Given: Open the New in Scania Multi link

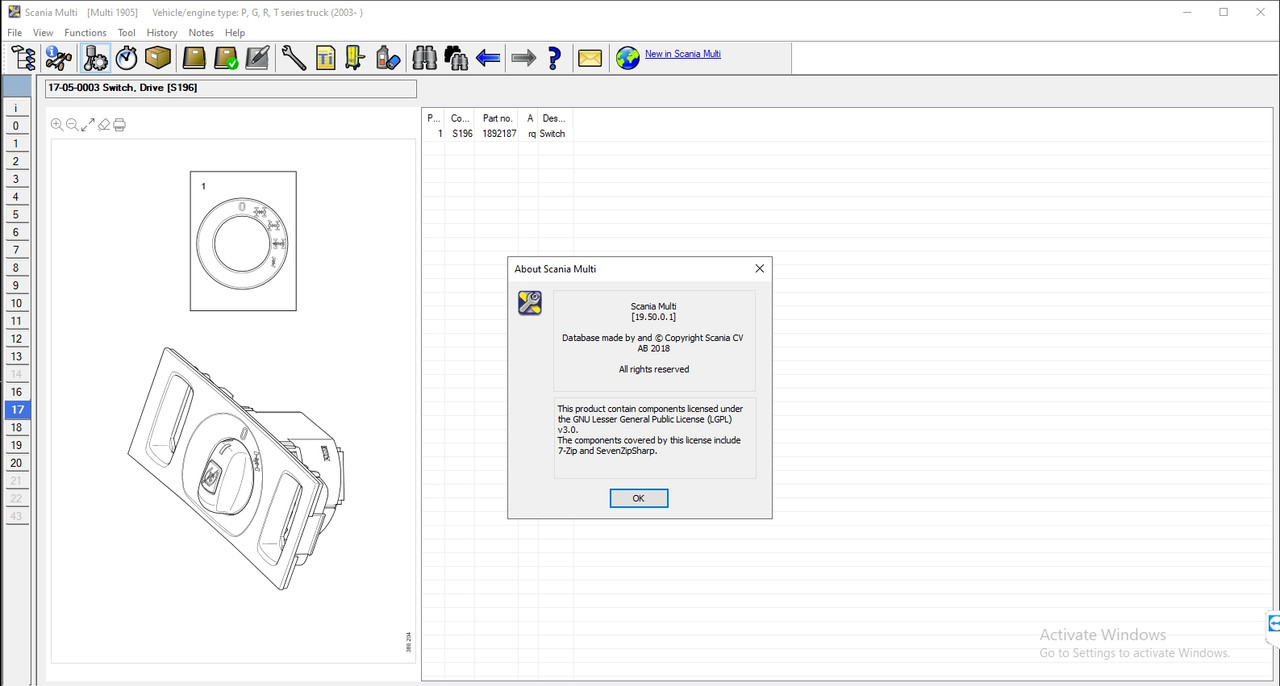Looking at the screenshot, I should pos(683,54).
